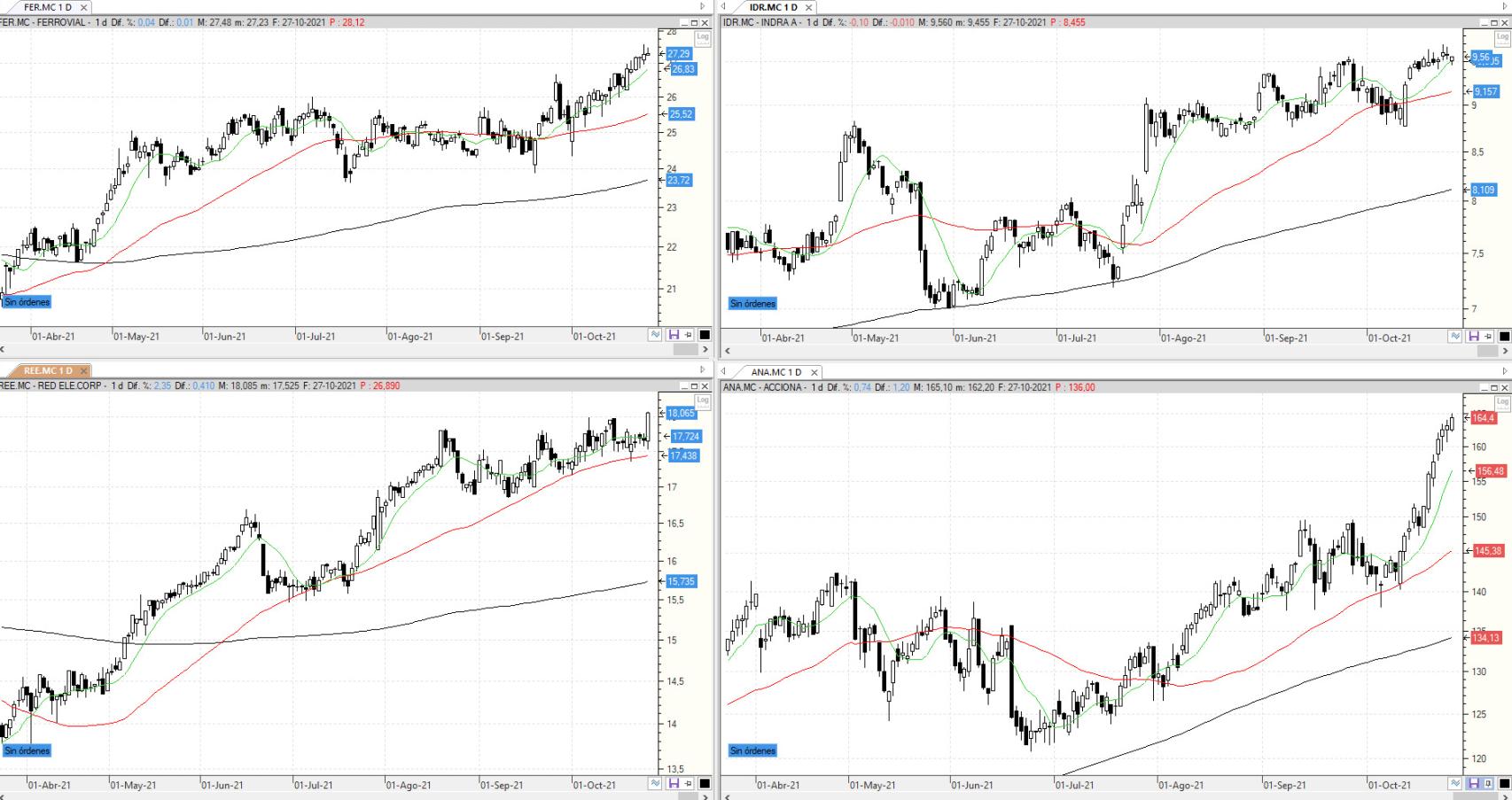1512x800 pixels.
Task: Toggle the Log scale on the Acciona chart
Action: (x=1502, y=401)
